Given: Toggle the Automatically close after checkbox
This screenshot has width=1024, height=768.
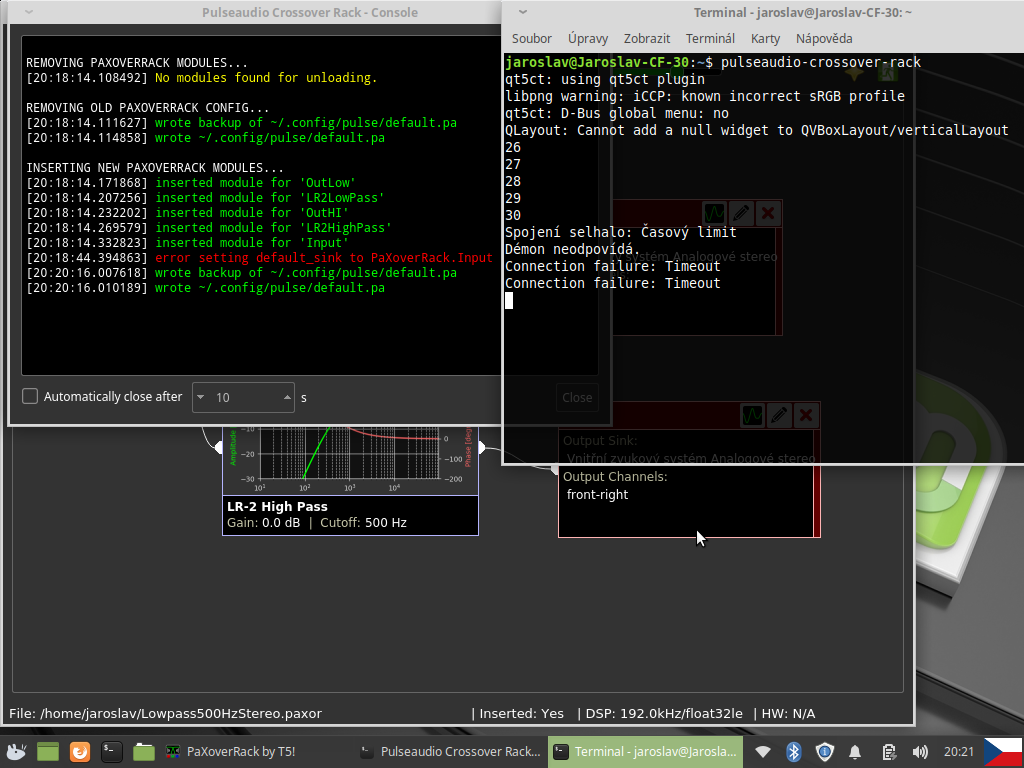Looking at the screenshot, I should pyautogui.click(x=30, y=396).
